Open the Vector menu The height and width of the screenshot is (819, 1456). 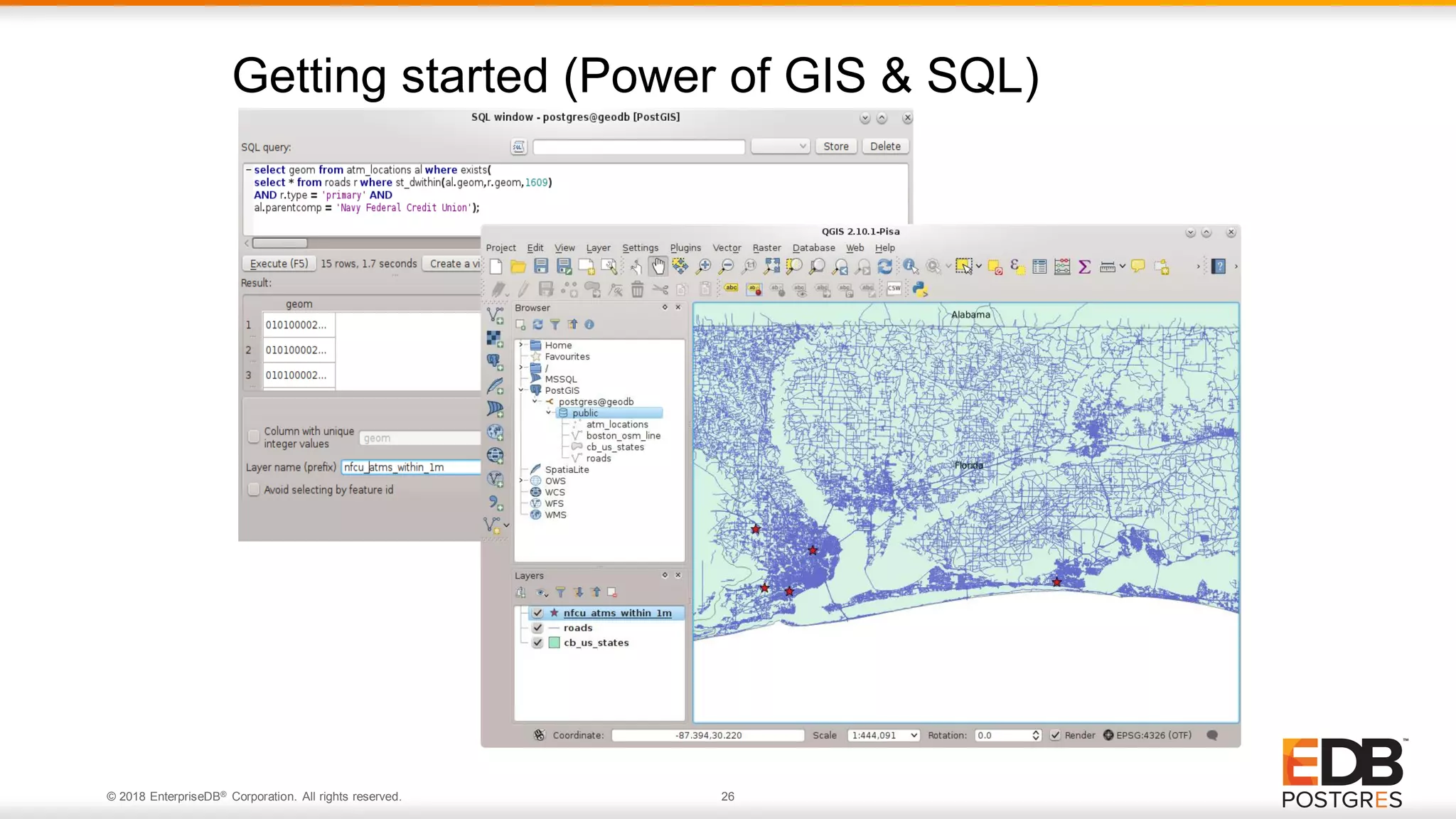pos(727,247)
